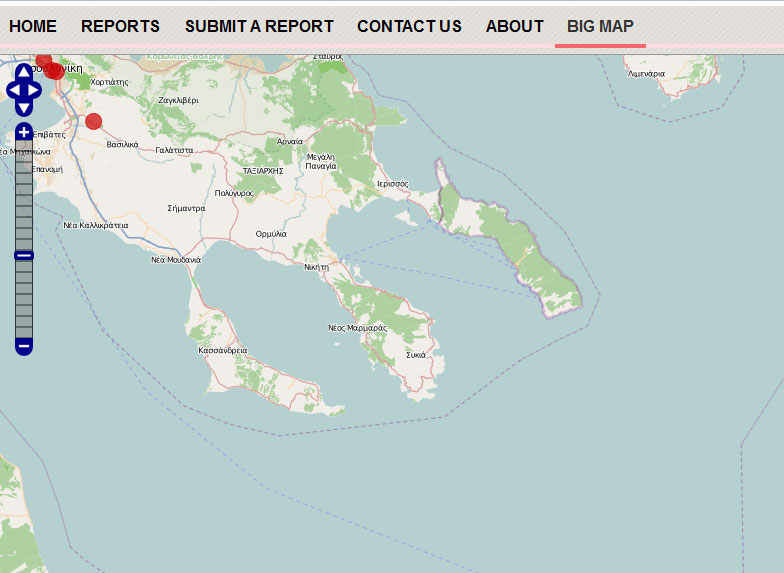Viewport: 784px width, 573px height.
Task: Click the red marker cluster at Thessaloniki
Action: coord(53,69)
